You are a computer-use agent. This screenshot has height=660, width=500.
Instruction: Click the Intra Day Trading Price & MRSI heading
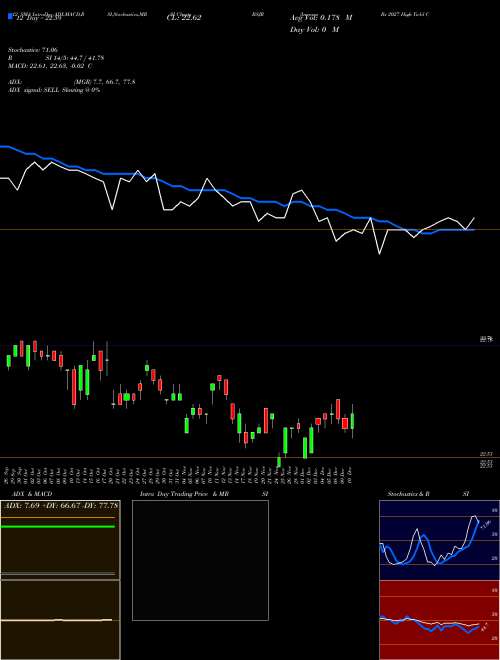tap(204, 494)
